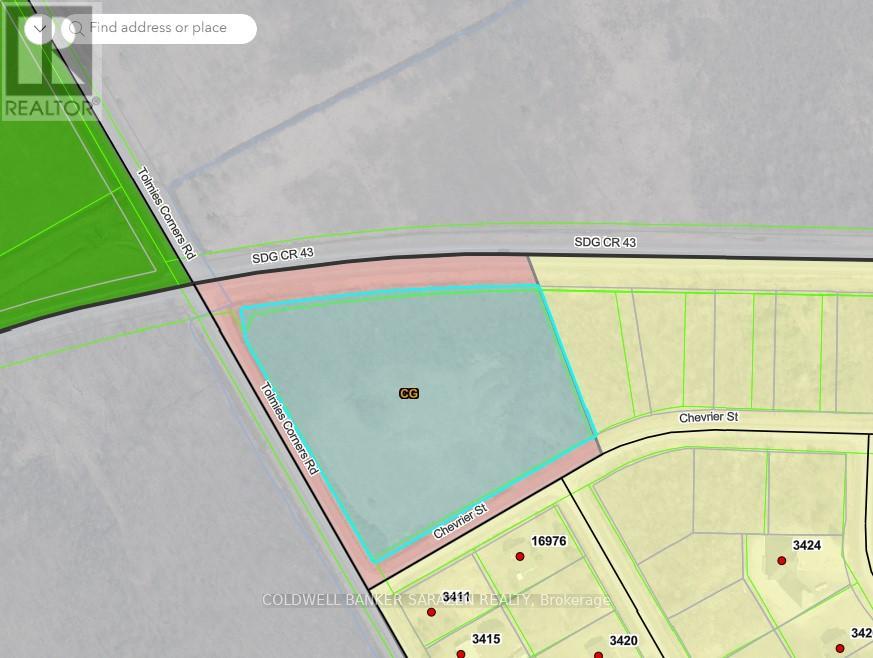Click the 3424 address label
873x658 pixels.
pyautogui.click(x=806, y=545)
